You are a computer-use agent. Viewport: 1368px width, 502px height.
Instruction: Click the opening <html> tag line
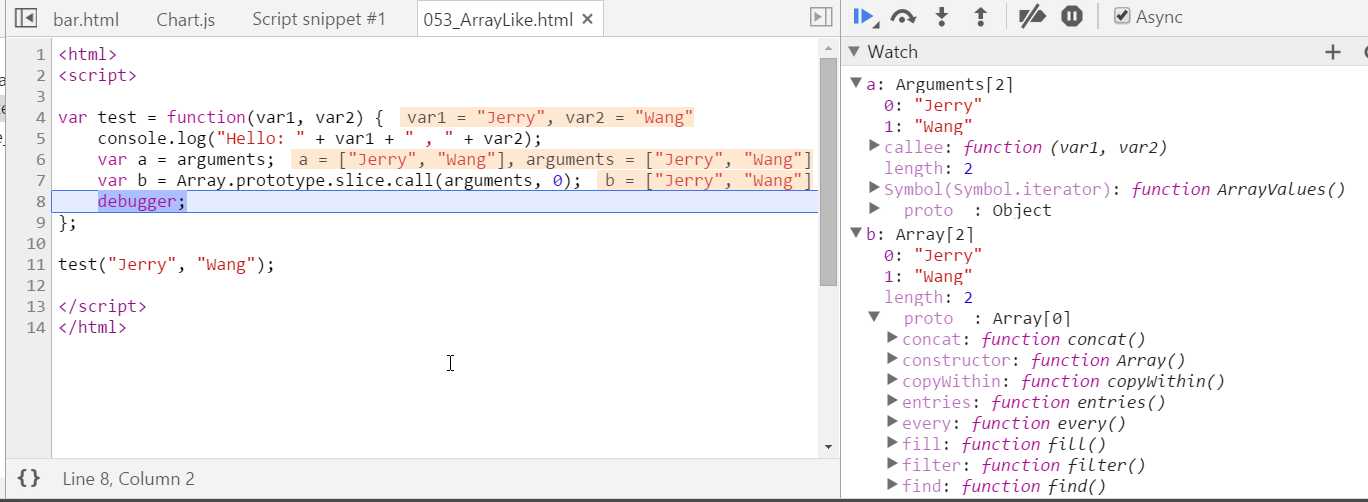click(x=87, y=55)
